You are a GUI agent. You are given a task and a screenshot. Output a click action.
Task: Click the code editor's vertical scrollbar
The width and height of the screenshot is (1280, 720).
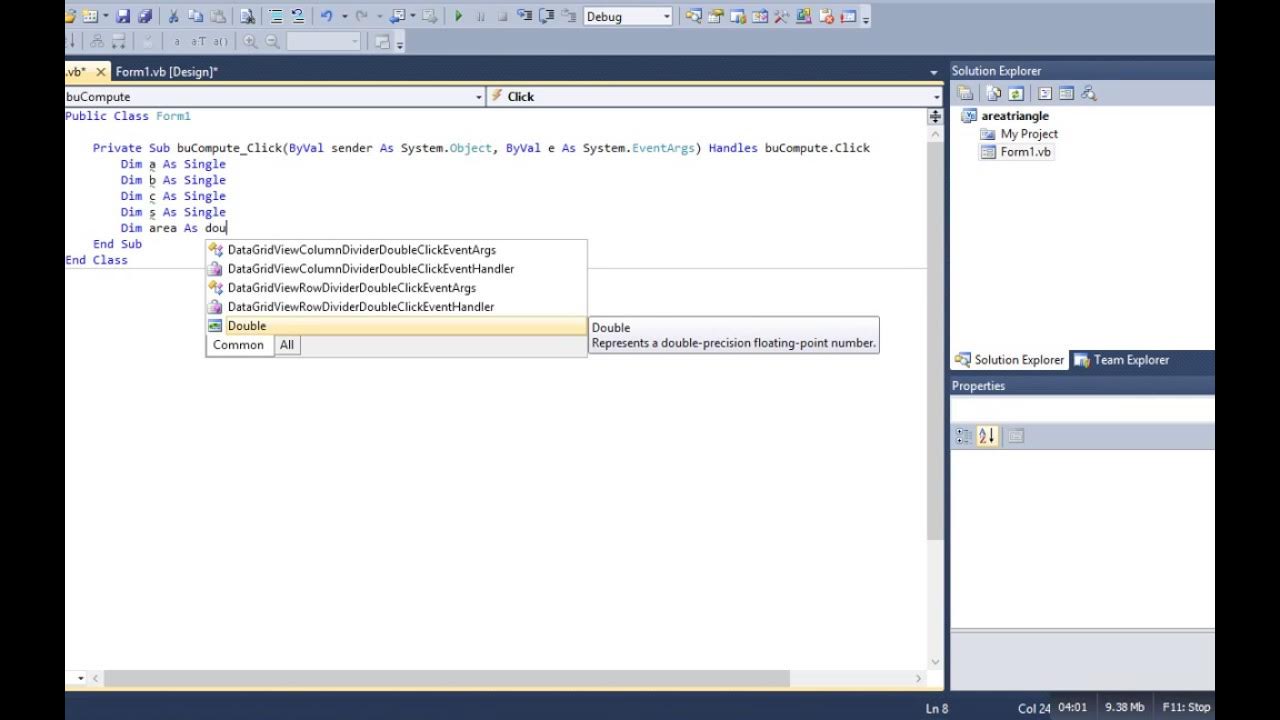tap(935, 340)
